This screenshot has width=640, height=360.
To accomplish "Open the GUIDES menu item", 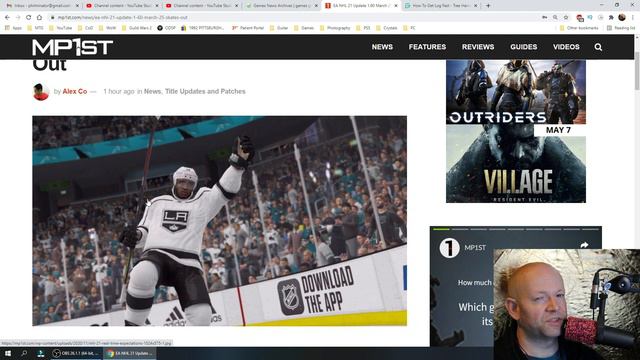I will (524, 47).
